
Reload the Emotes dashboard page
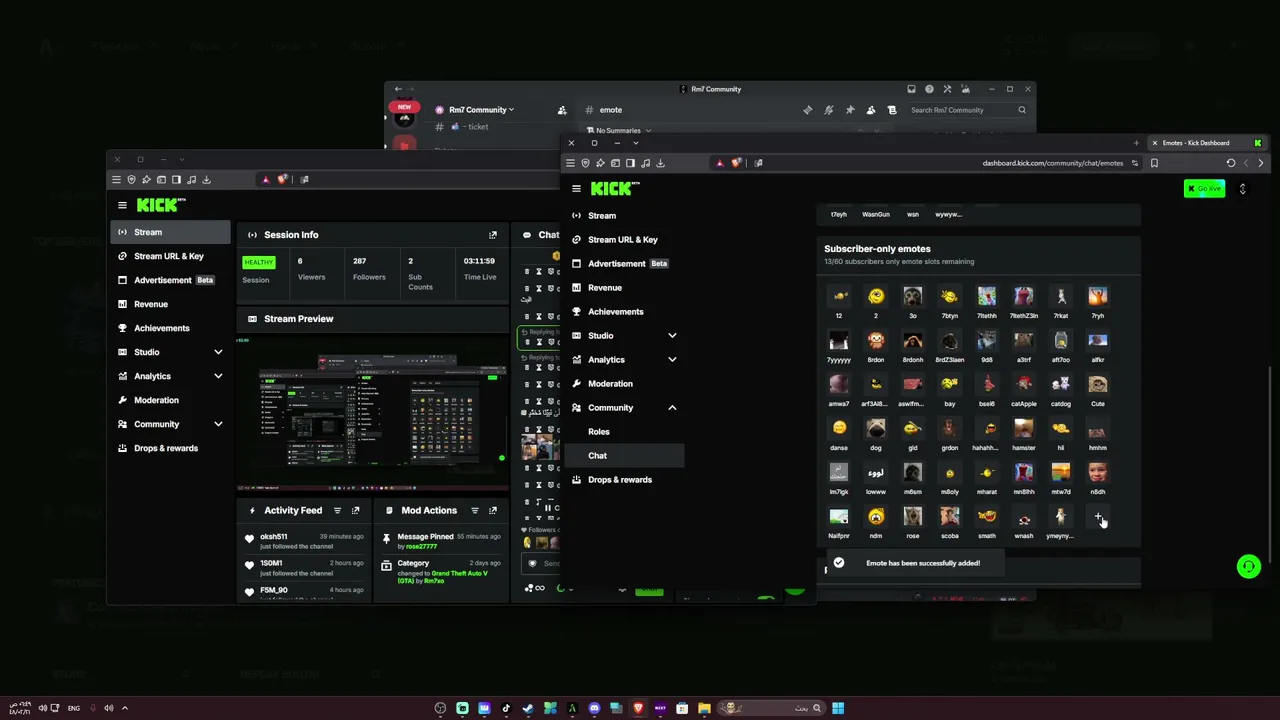tap(1231, 163)
